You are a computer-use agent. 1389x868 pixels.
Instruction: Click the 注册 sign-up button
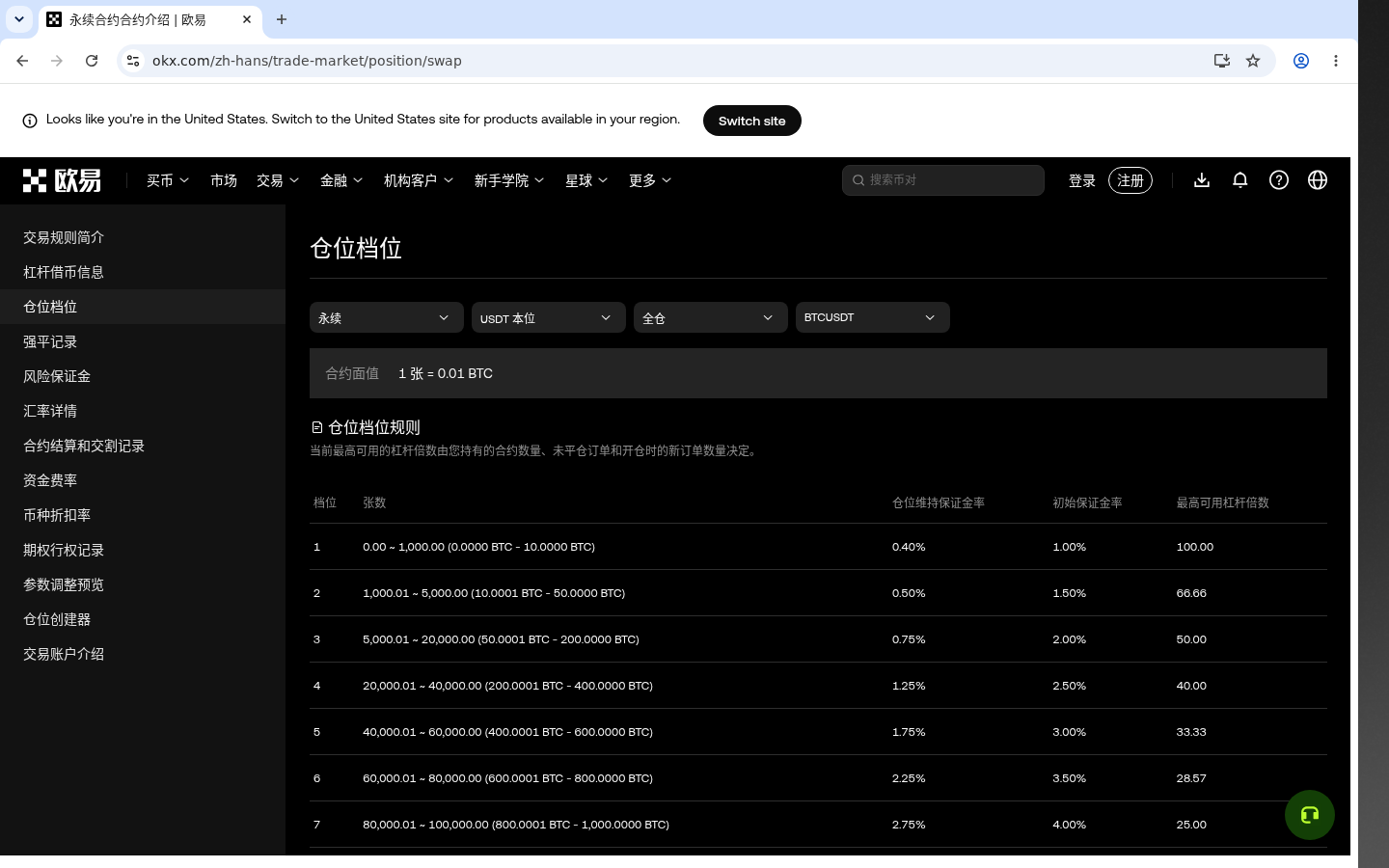click(1130, 180)
